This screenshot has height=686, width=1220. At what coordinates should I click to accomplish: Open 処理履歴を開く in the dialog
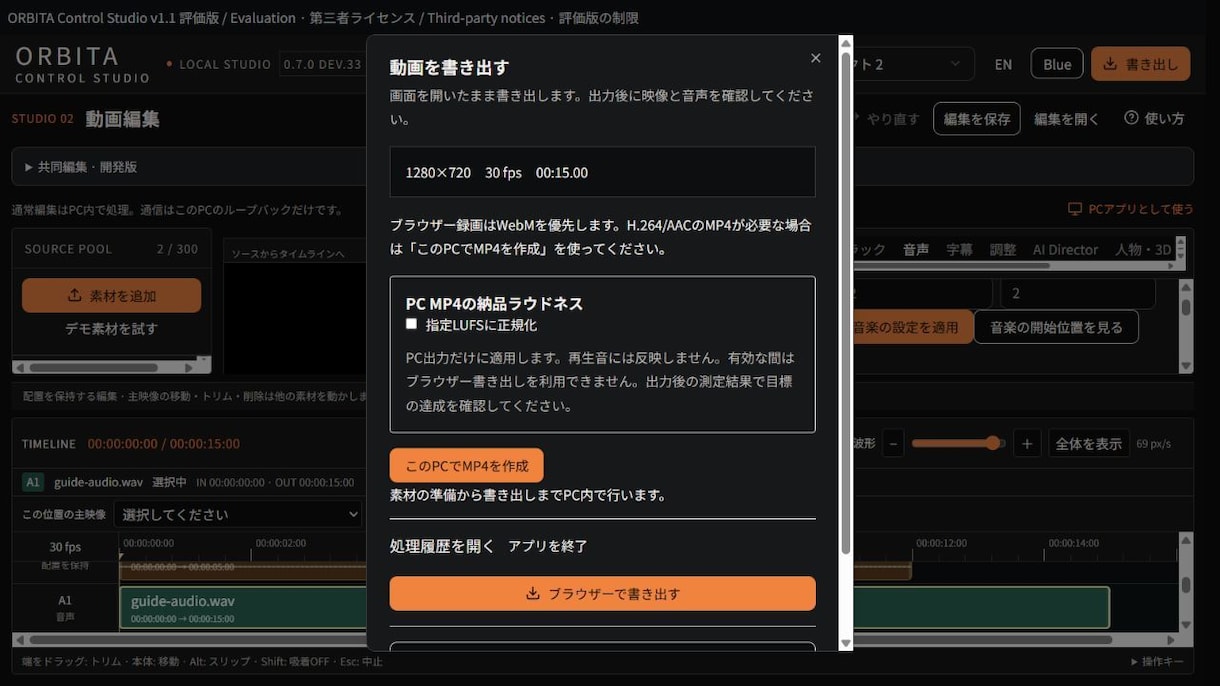[442, 546]
